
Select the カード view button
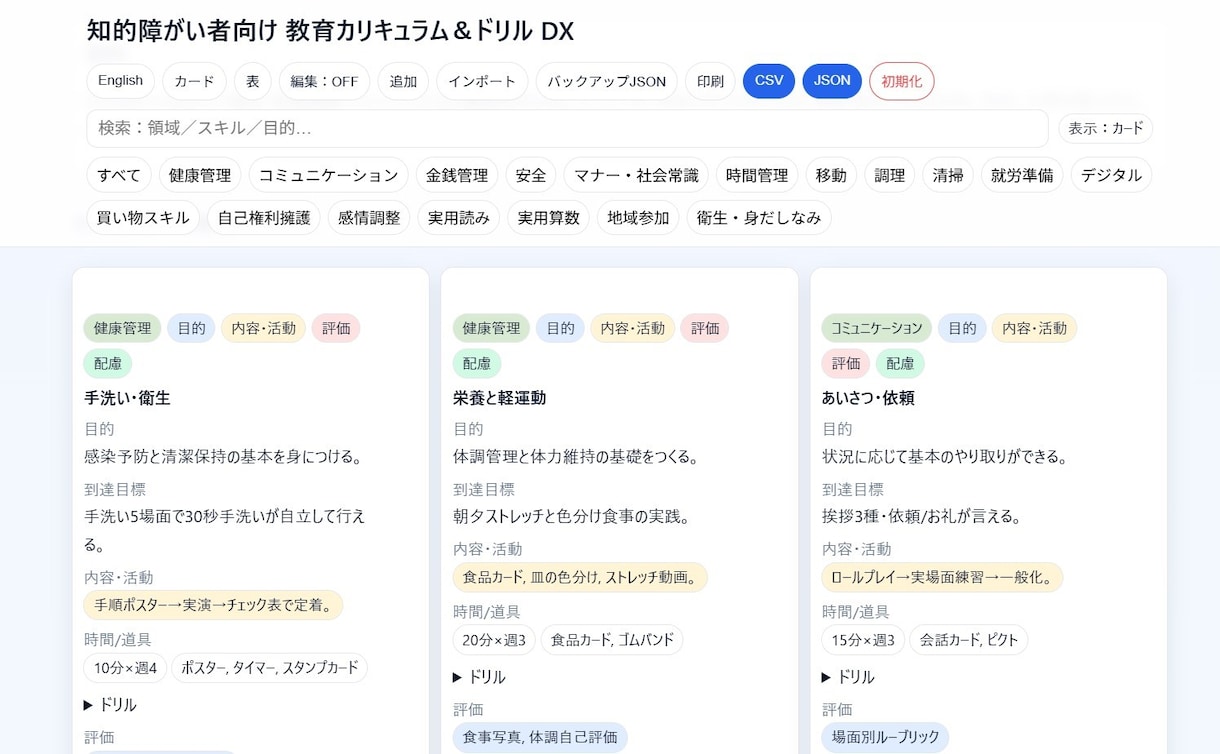pyautogui.click(x=194, y=81)
